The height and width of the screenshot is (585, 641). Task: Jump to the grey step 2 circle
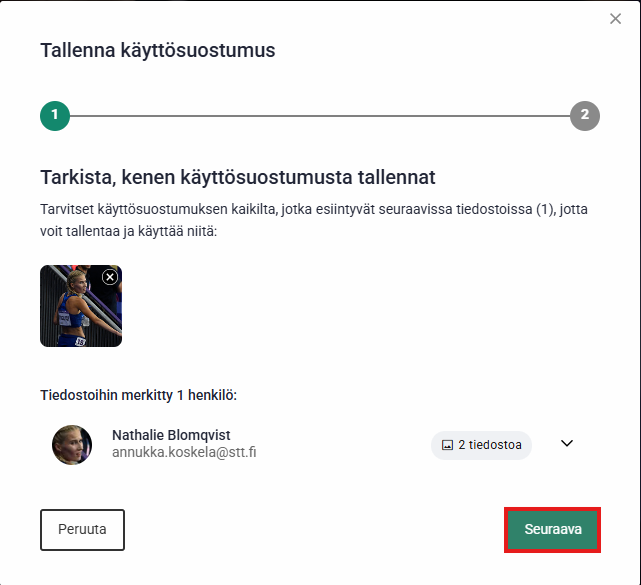585,115
